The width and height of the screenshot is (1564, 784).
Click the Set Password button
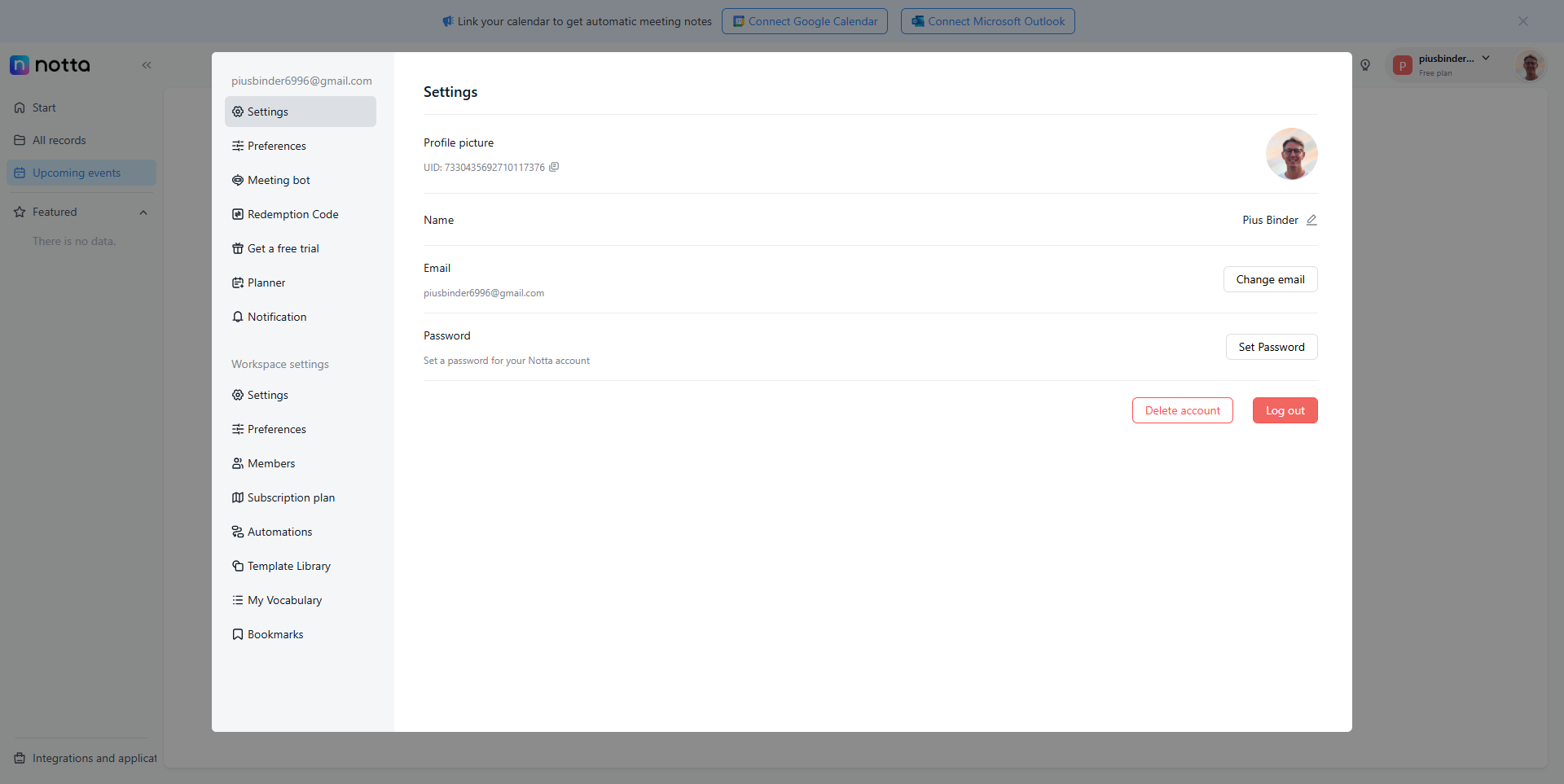click(1271, 347)
